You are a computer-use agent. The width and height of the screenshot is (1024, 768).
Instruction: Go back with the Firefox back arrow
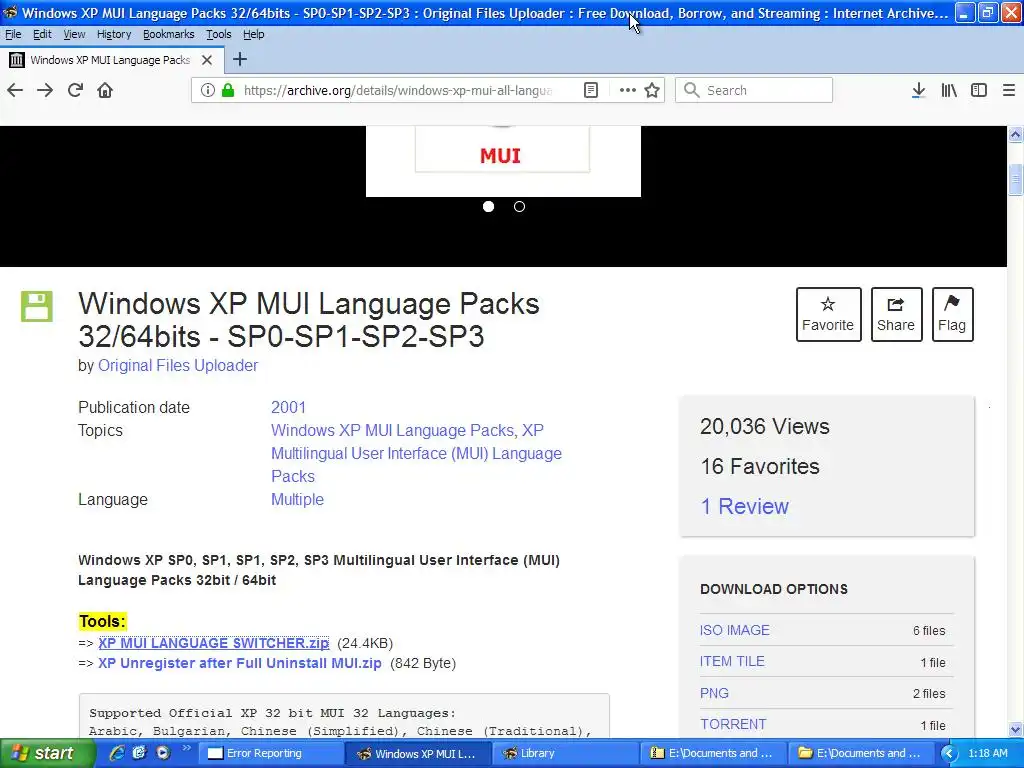tap(15, 90)
